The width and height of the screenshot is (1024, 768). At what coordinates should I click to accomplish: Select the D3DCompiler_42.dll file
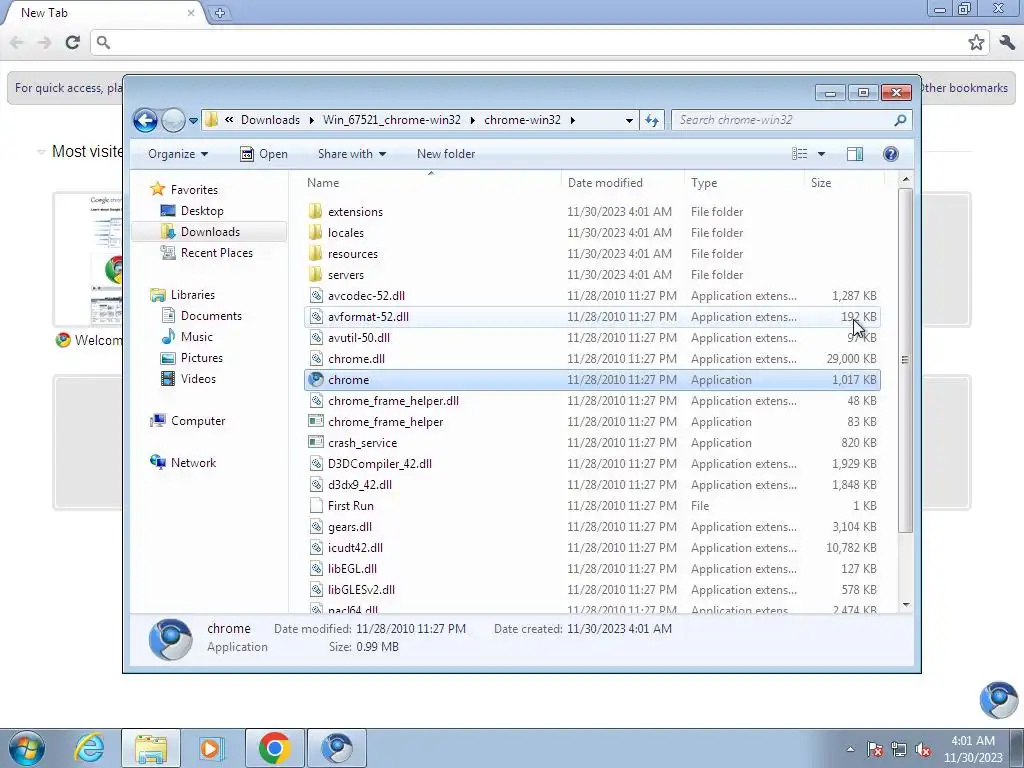pyautogui.click(x=380, y=464)
